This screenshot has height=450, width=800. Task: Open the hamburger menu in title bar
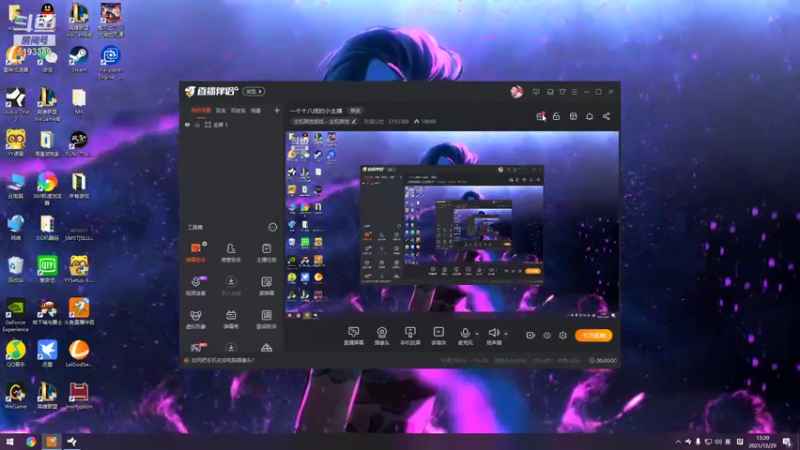(x=574, y=92)
